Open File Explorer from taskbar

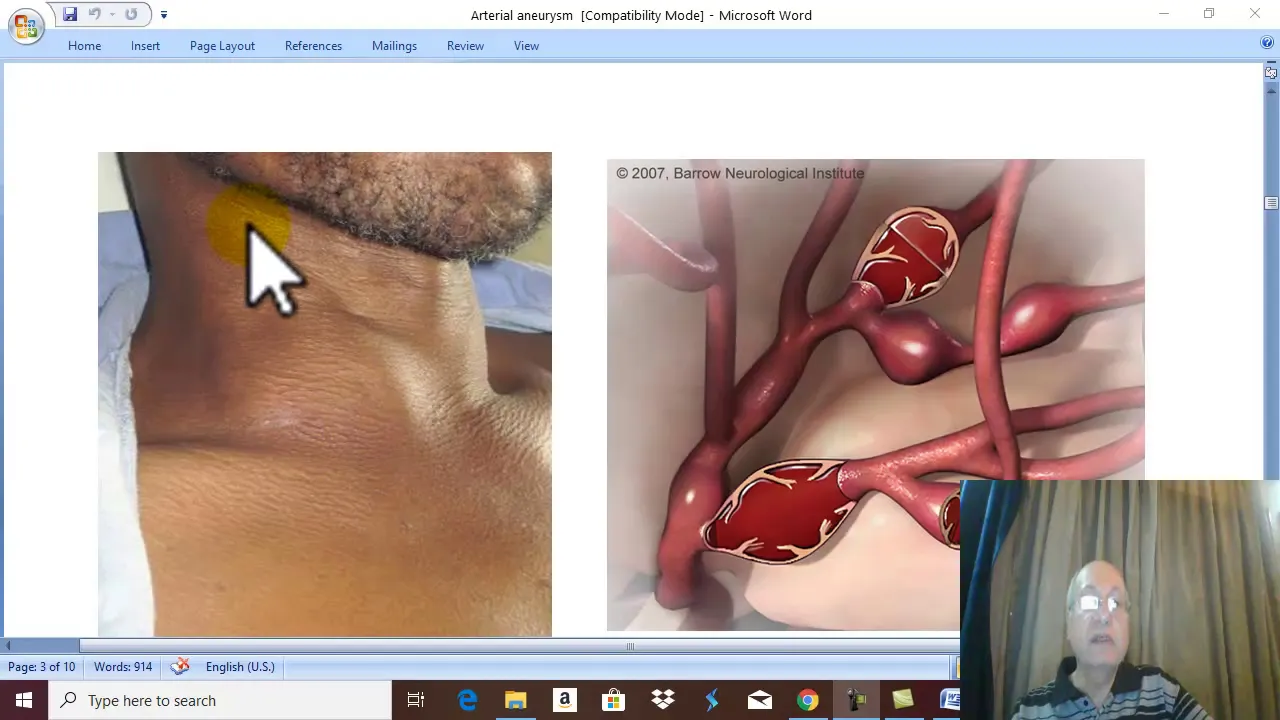[516, 700]
